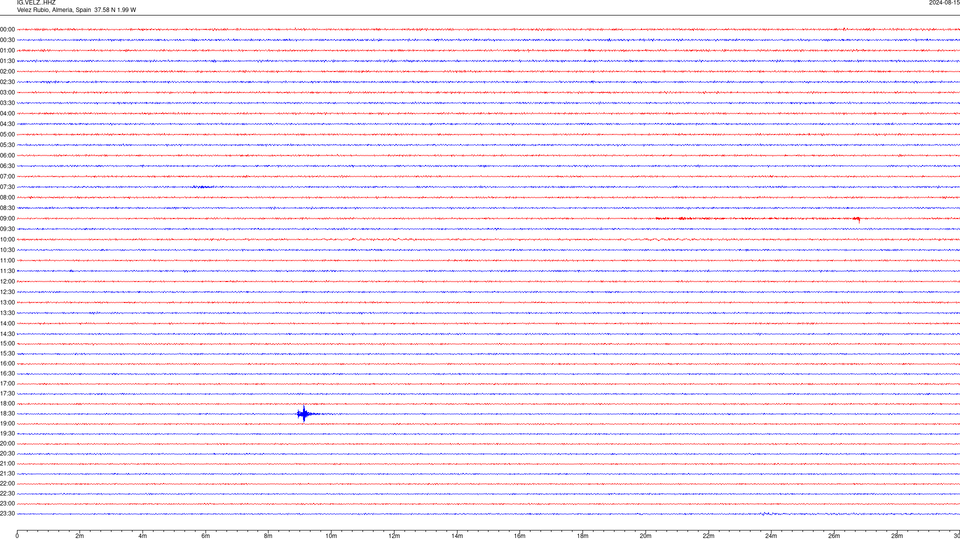960x540 pixels.
Task: Select the 23:30 time label
Action: point(7,514)
